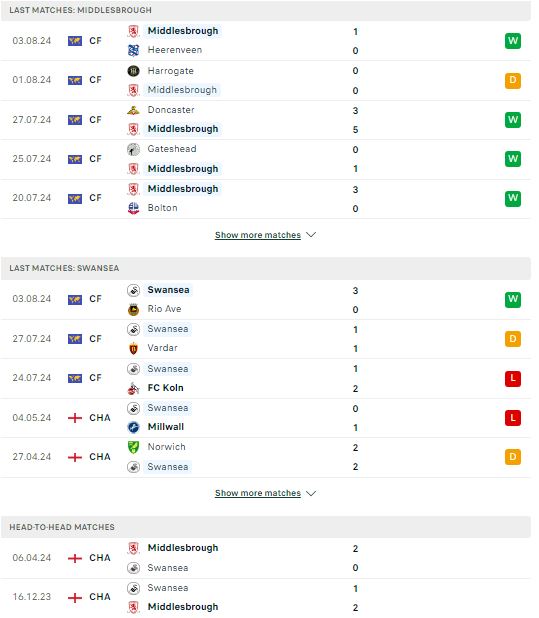Image resolution: width=539 pixels, height=618 pixels.
Task: Click the Gateshead team crest
Action: [134, 149]
